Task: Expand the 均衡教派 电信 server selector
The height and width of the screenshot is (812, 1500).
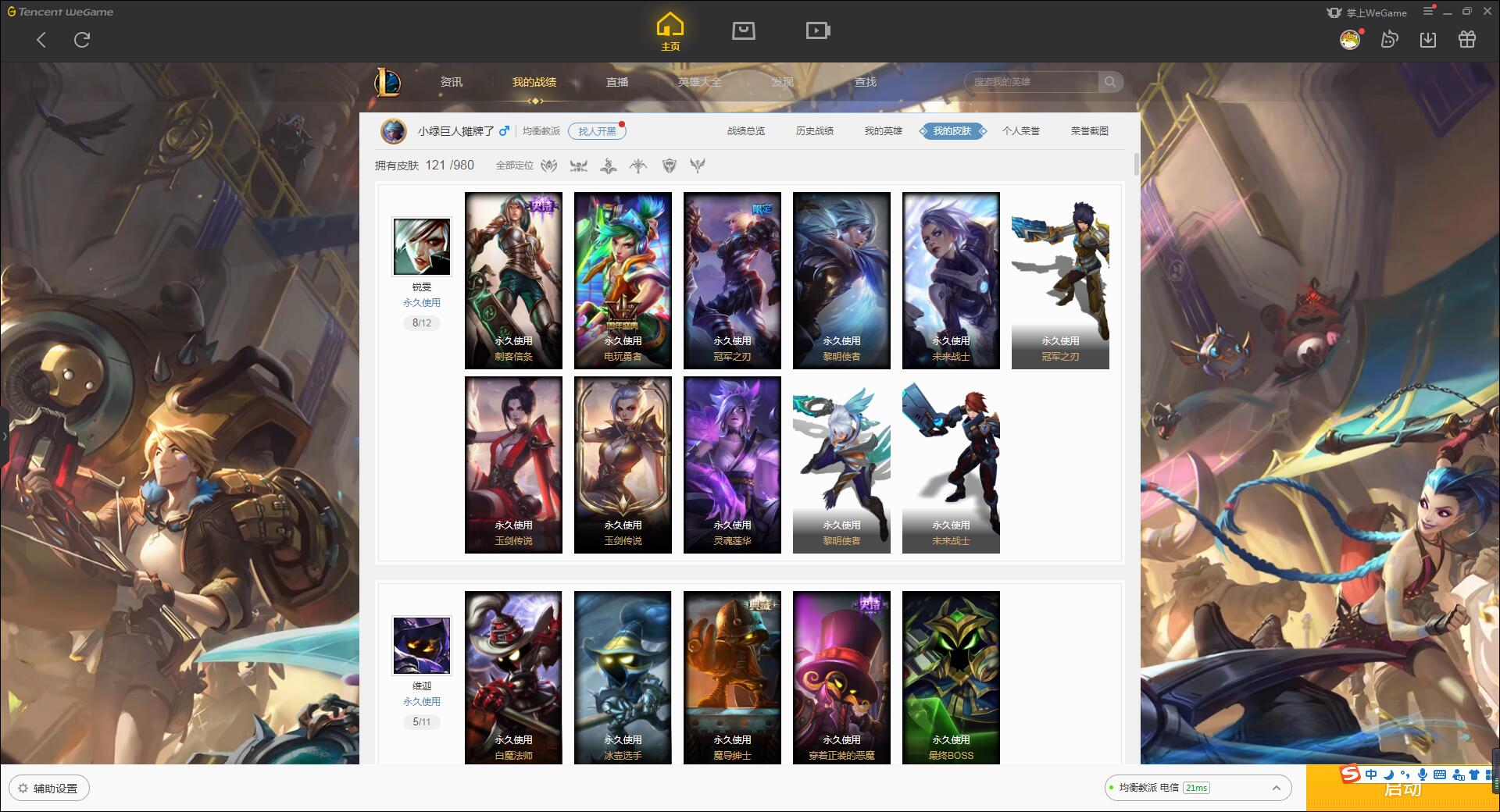Action: coord(1197,788)
